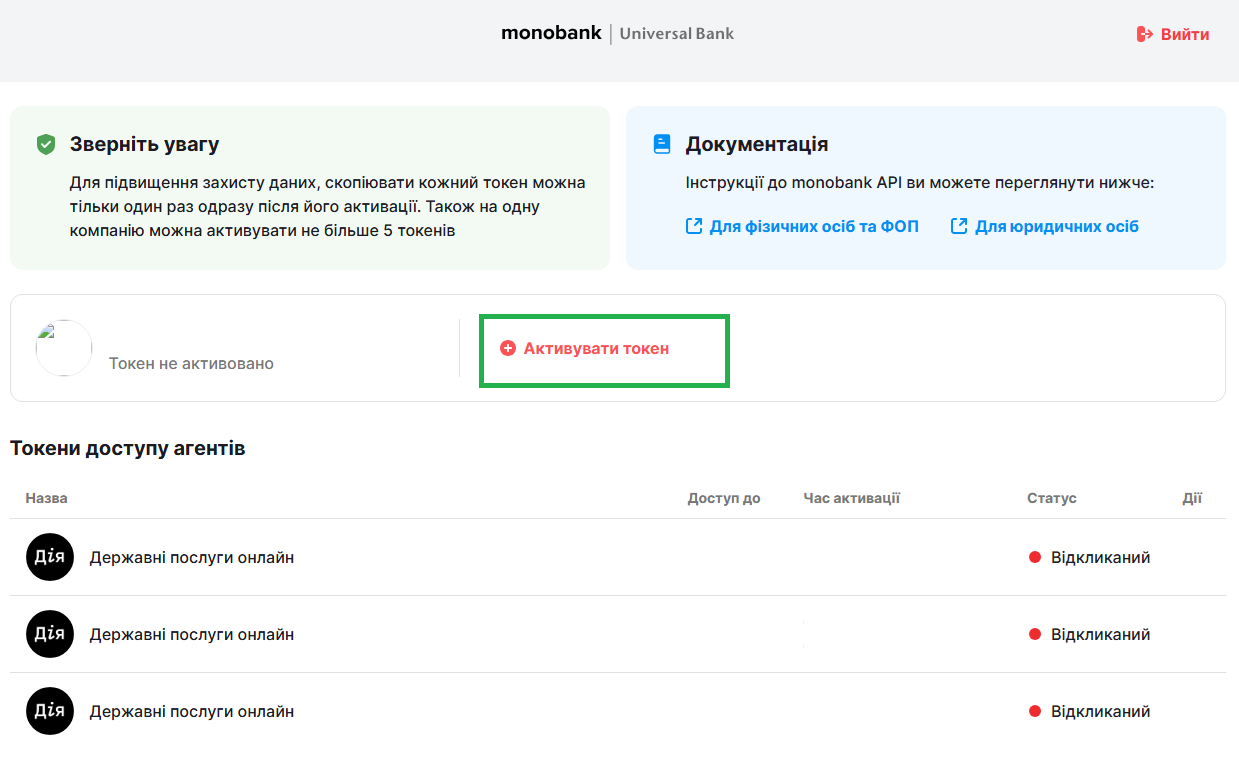Click the monobank logo in the header
The image size is (1239, 770).
(x=551, y=32)
